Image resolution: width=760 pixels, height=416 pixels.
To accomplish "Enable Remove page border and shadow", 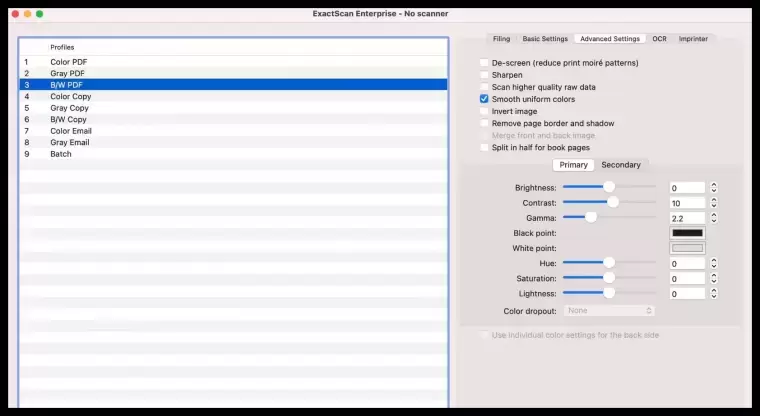I will (484, 123).
